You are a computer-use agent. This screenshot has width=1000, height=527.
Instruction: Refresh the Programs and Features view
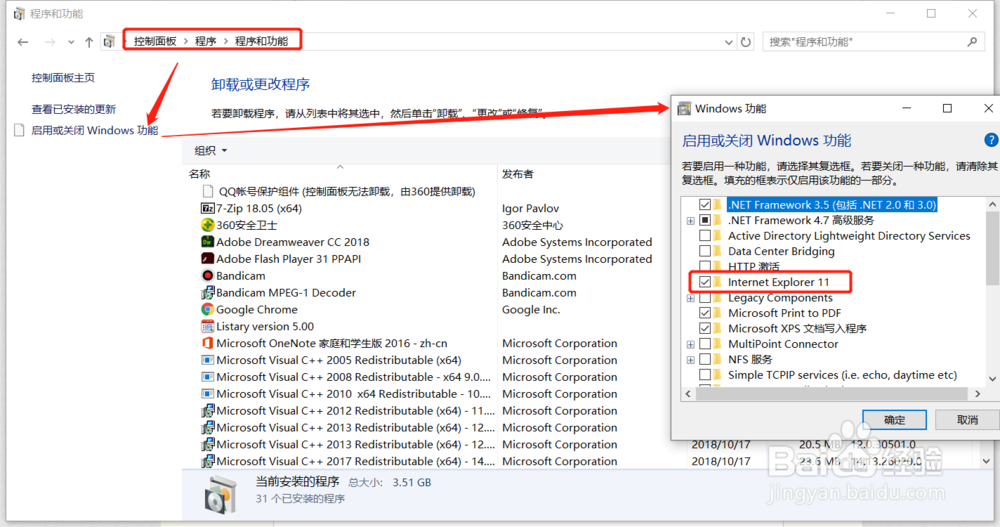point(746,42)
